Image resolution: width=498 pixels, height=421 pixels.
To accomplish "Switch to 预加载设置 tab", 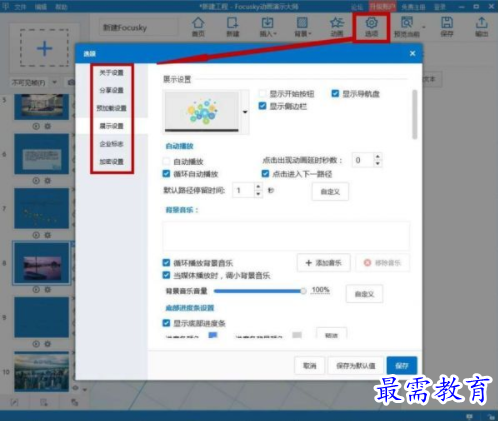I will pyautogui.click(x=111, y=108).
